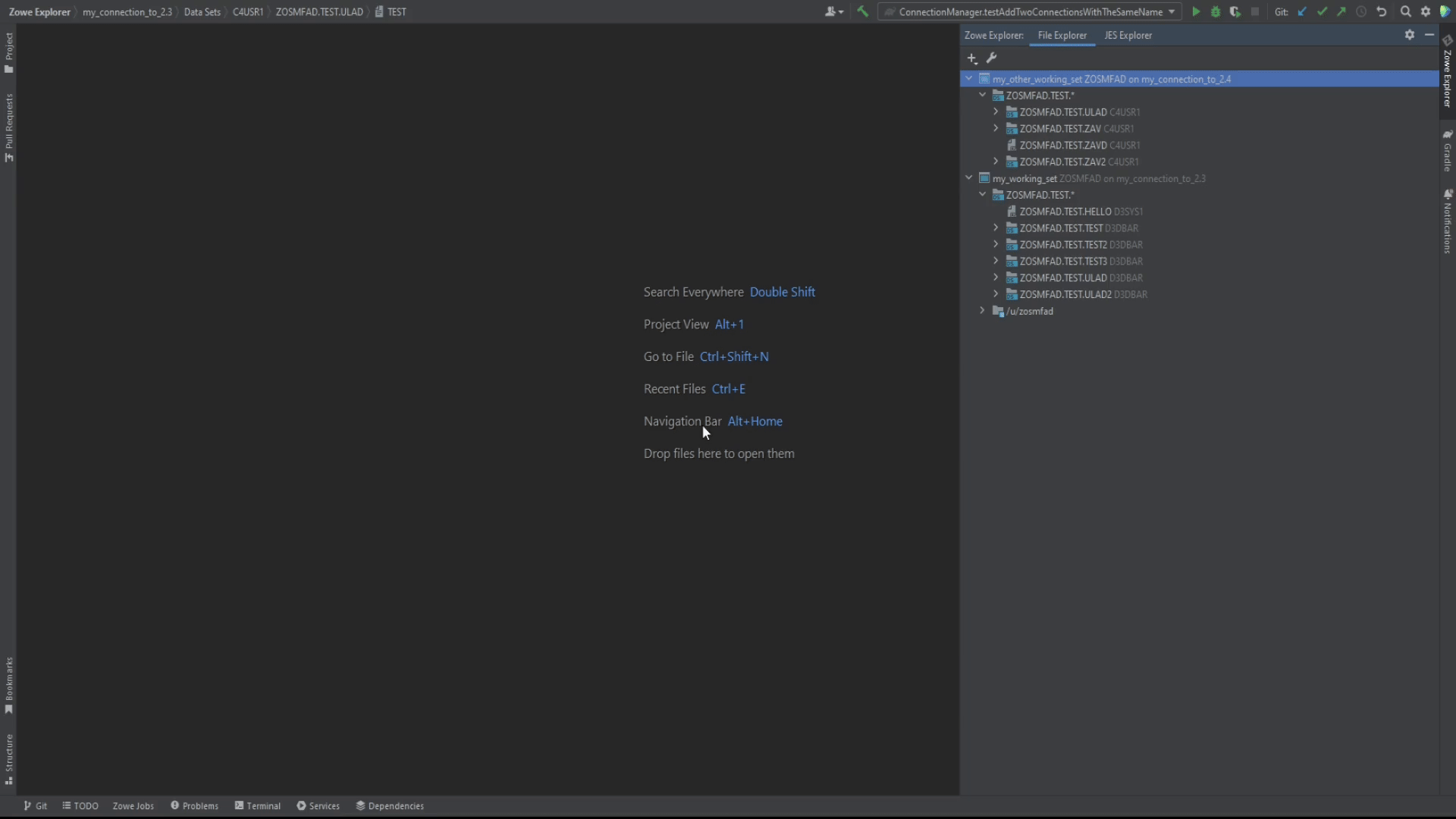Click the Git commit checkmark icon

point(1322,11)
